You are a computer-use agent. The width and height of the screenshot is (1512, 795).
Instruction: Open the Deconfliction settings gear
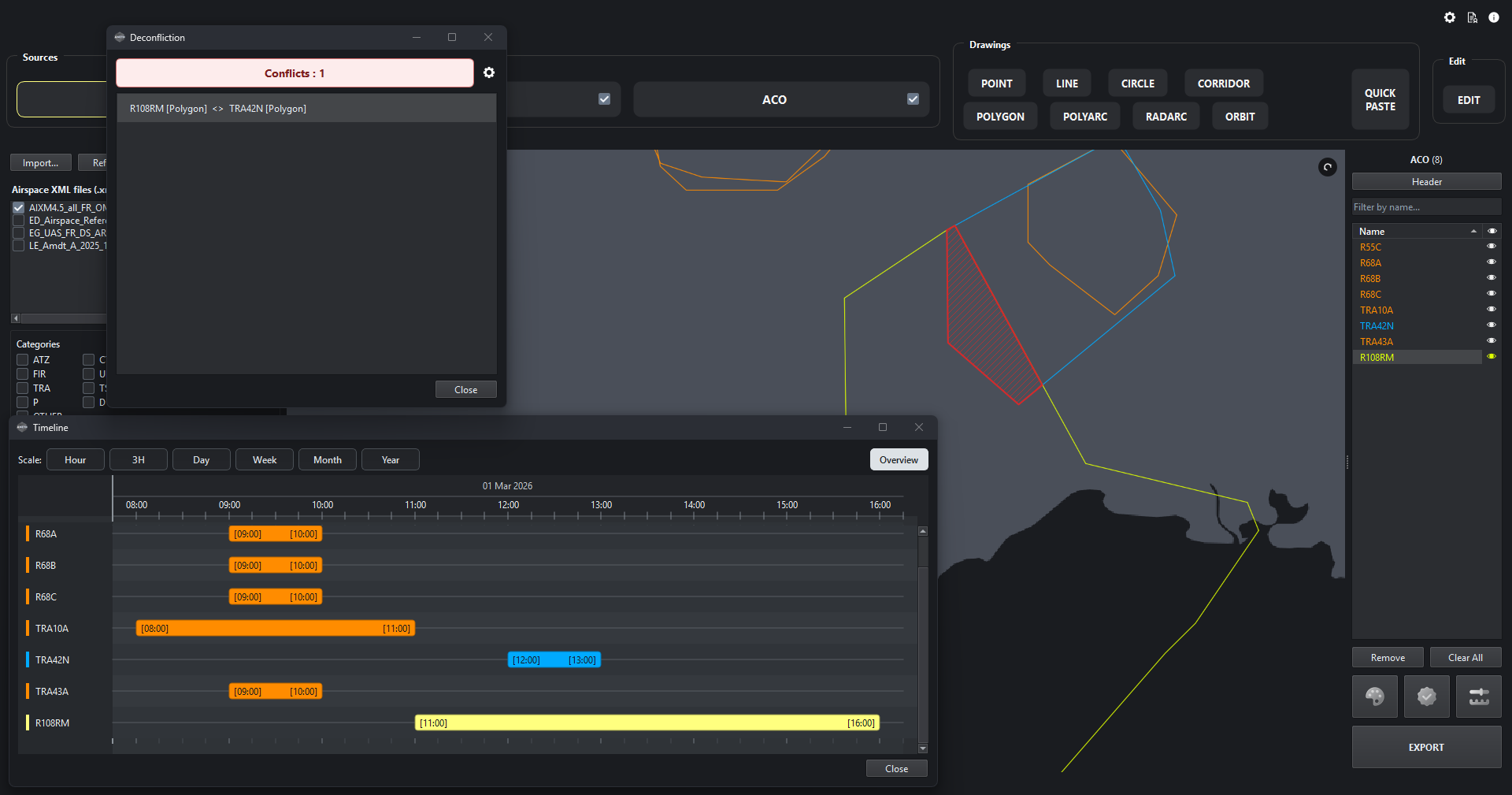tap(489, 72)
